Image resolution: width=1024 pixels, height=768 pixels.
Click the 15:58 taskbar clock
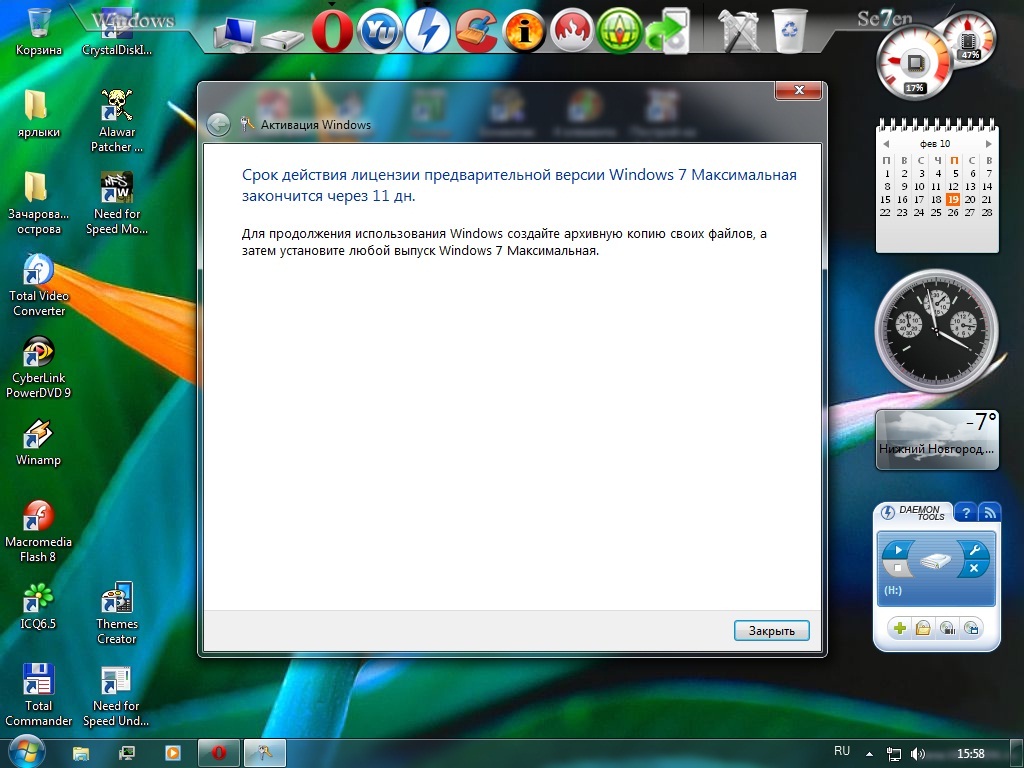(970, 754)
